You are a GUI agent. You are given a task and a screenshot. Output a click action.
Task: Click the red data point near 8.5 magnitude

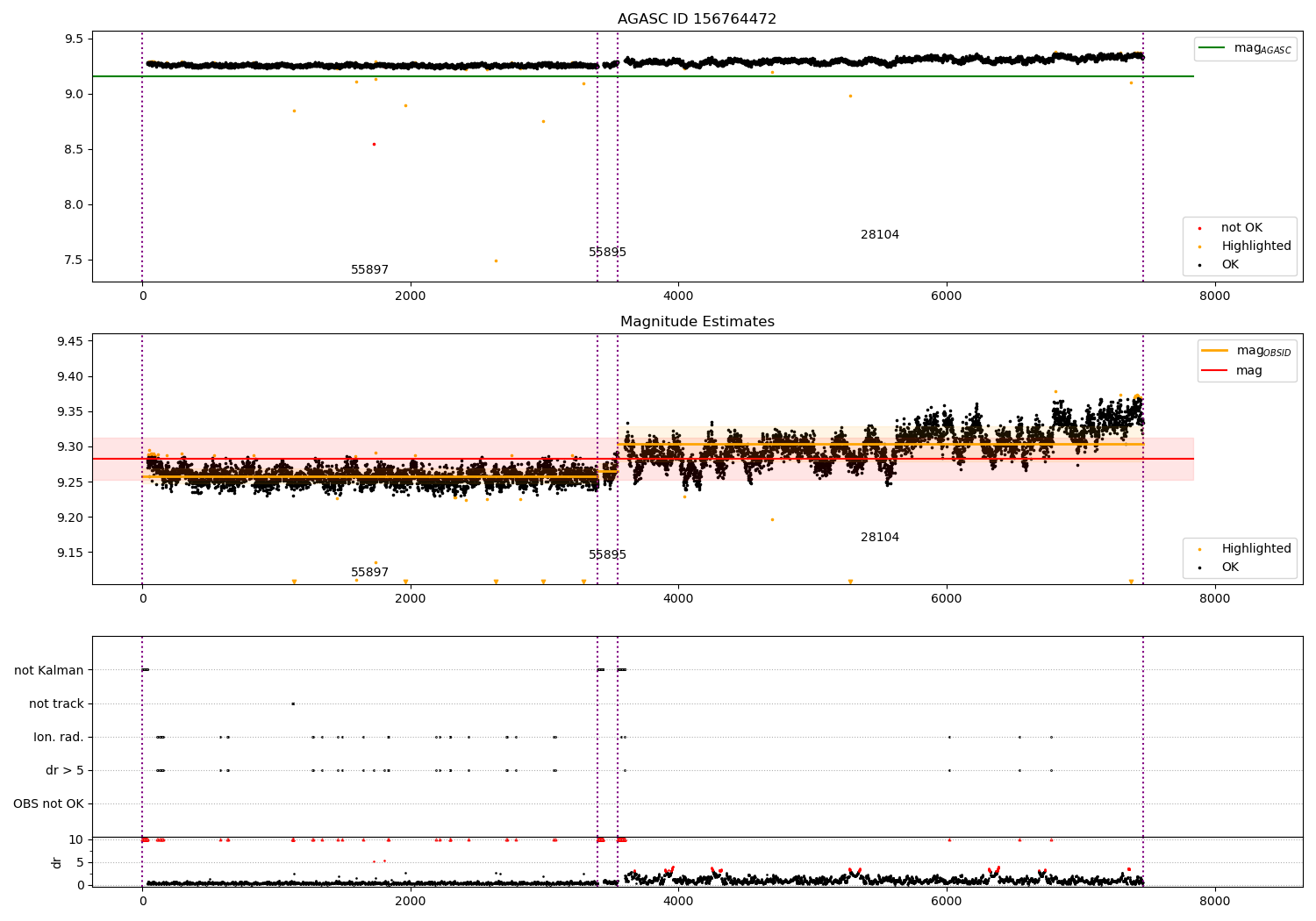tap(374, 144)
